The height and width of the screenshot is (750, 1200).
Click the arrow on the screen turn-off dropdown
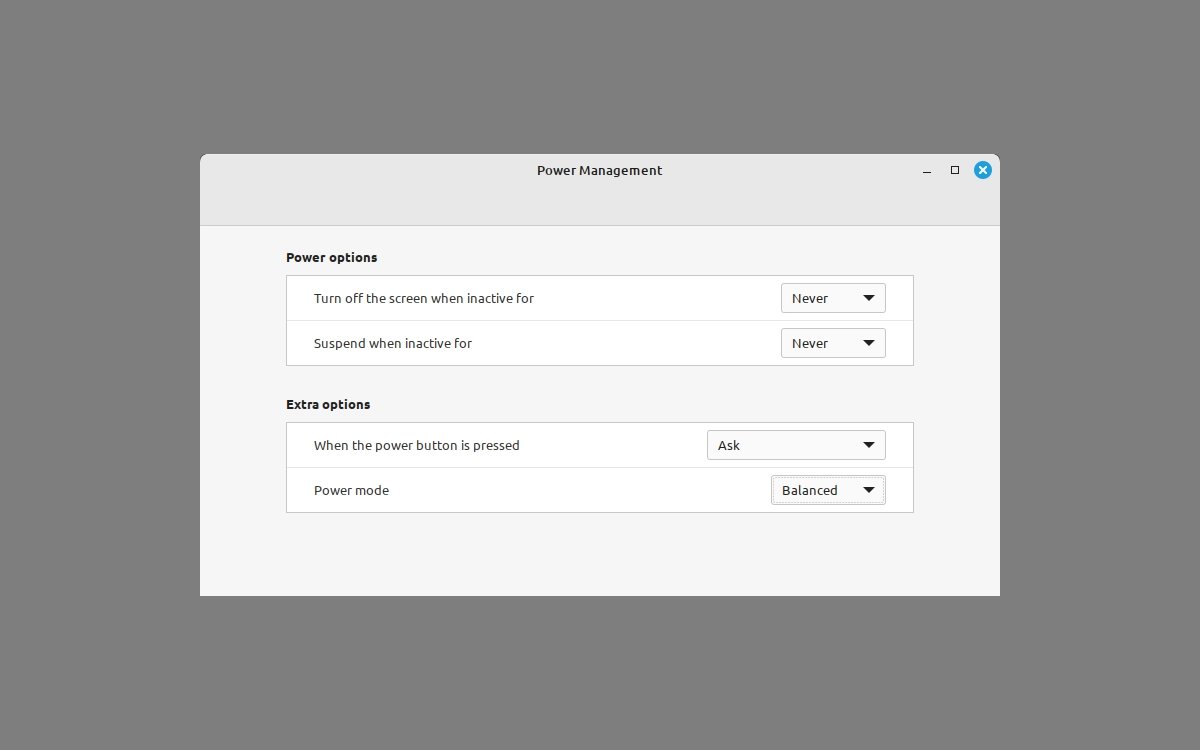point(868,298)
